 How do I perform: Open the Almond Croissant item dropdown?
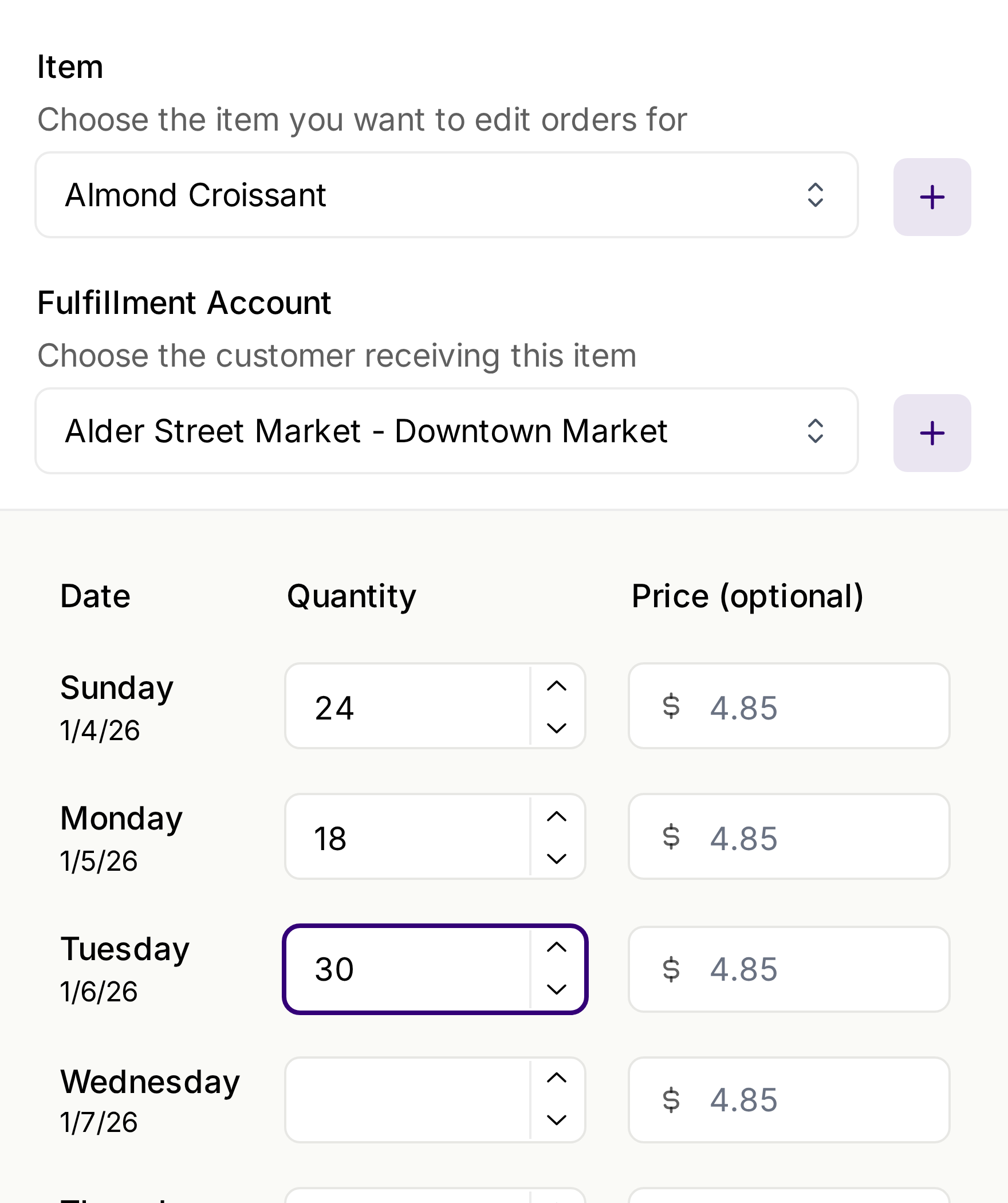click(446, 195)
